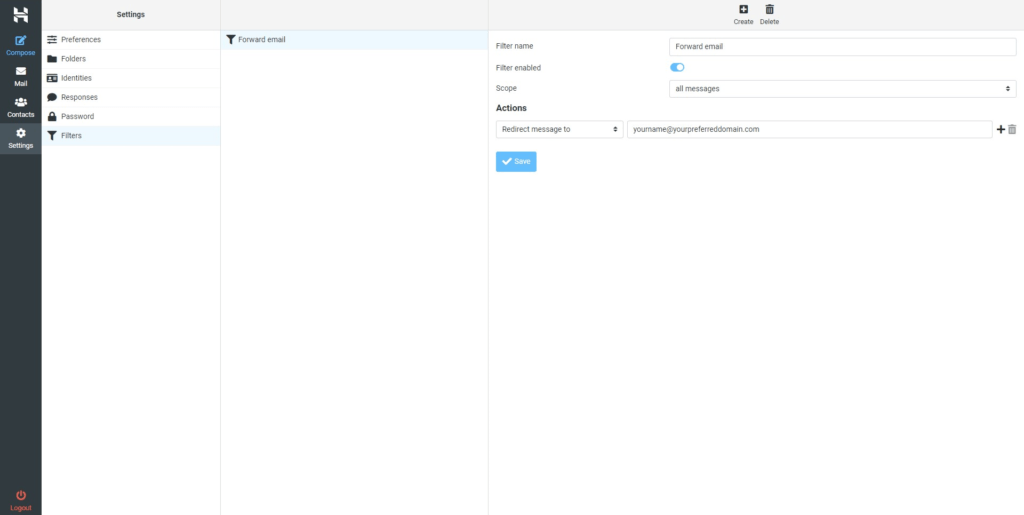Click the redirect email address field
Image resolution: width=1024 pixels, height=515 pixels.
(x=810, y=129)
